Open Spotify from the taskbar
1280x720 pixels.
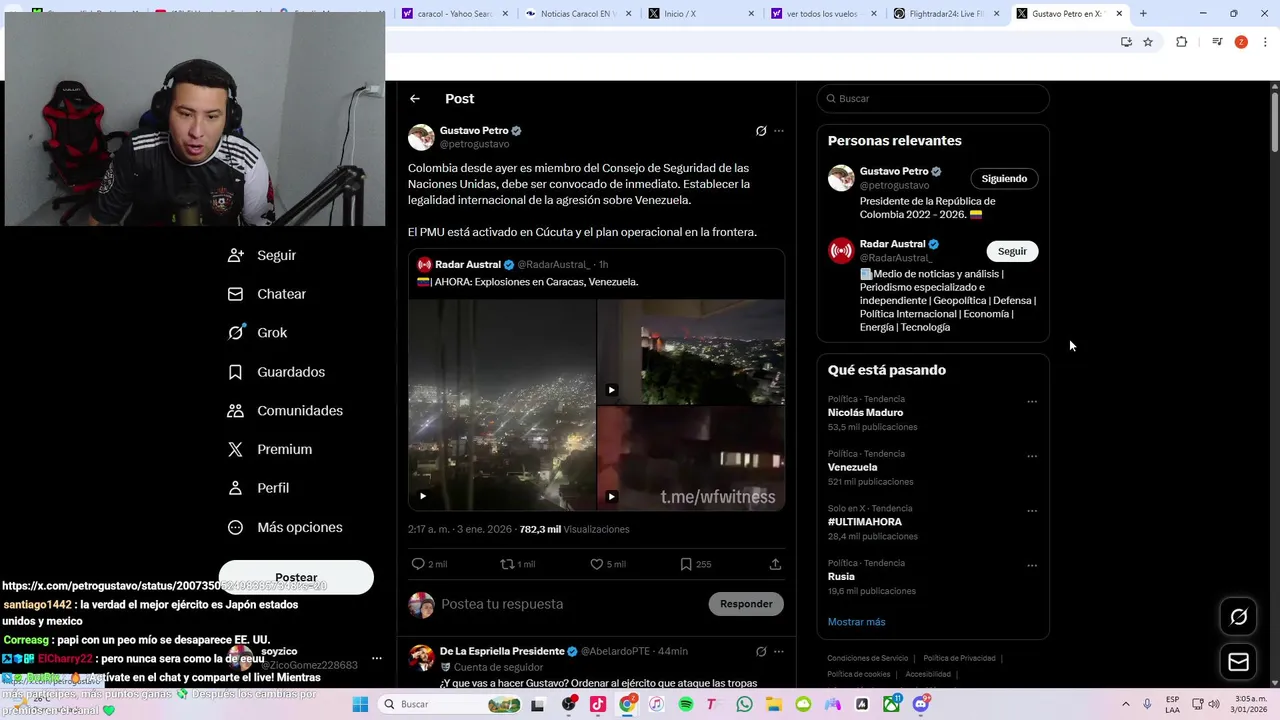point(686,704)
